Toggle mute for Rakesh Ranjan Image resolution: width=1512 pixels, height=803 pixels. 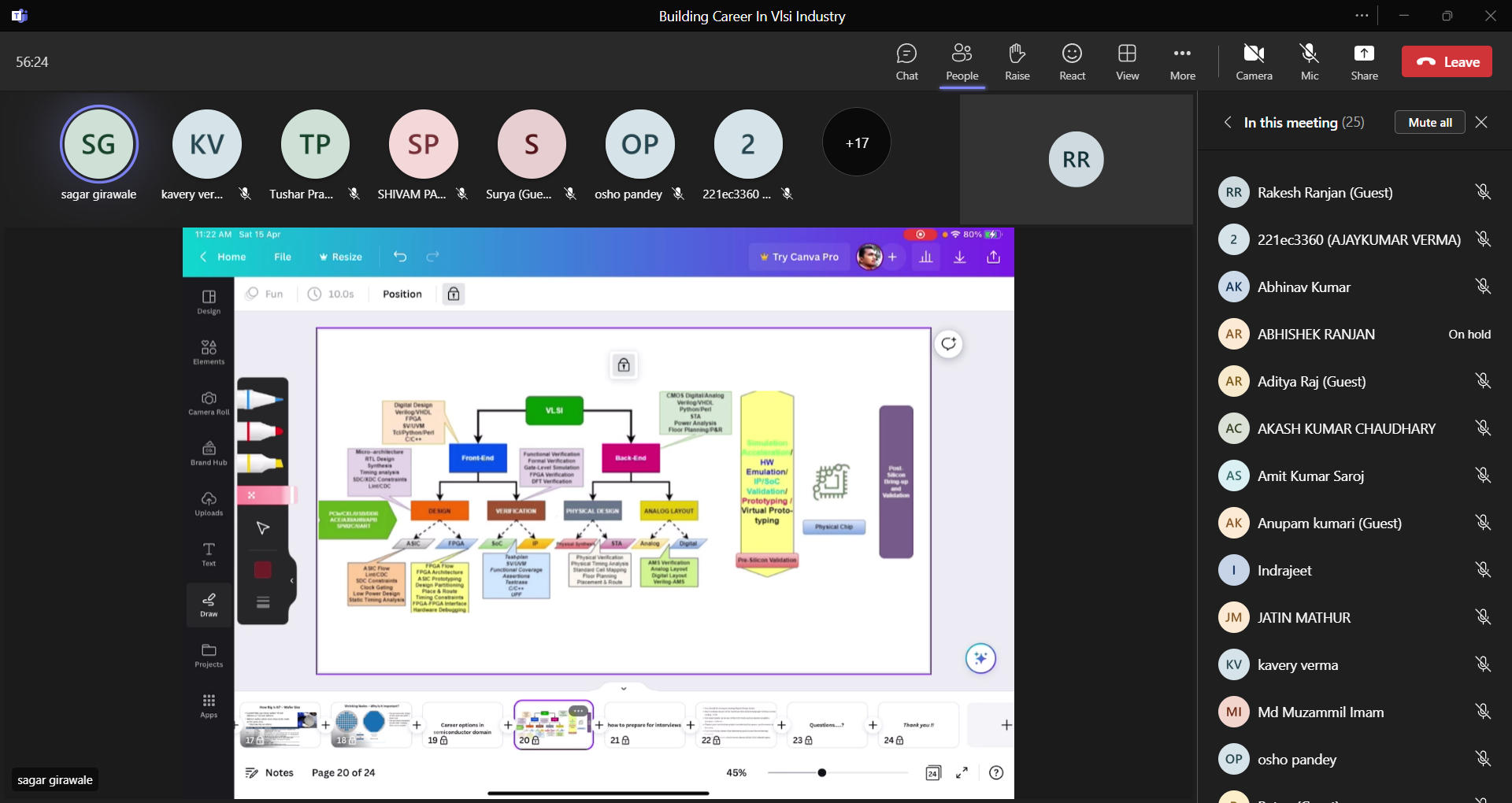click(1483, 192)
